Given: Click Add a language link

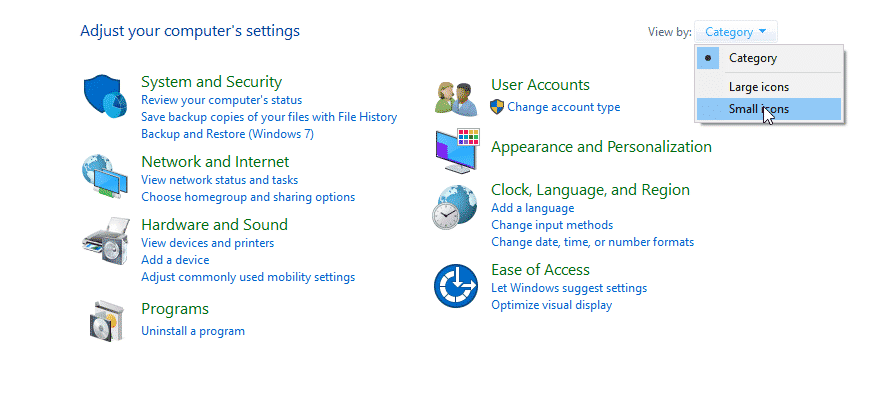Looking at the screenshot, I should (x=532, y=208).
